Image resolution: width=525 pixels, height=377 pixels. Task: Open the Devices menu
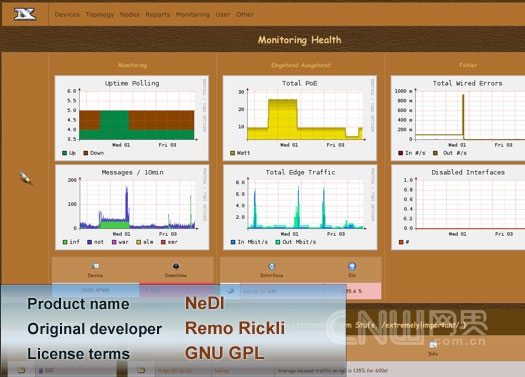click(x=67, y=14)
